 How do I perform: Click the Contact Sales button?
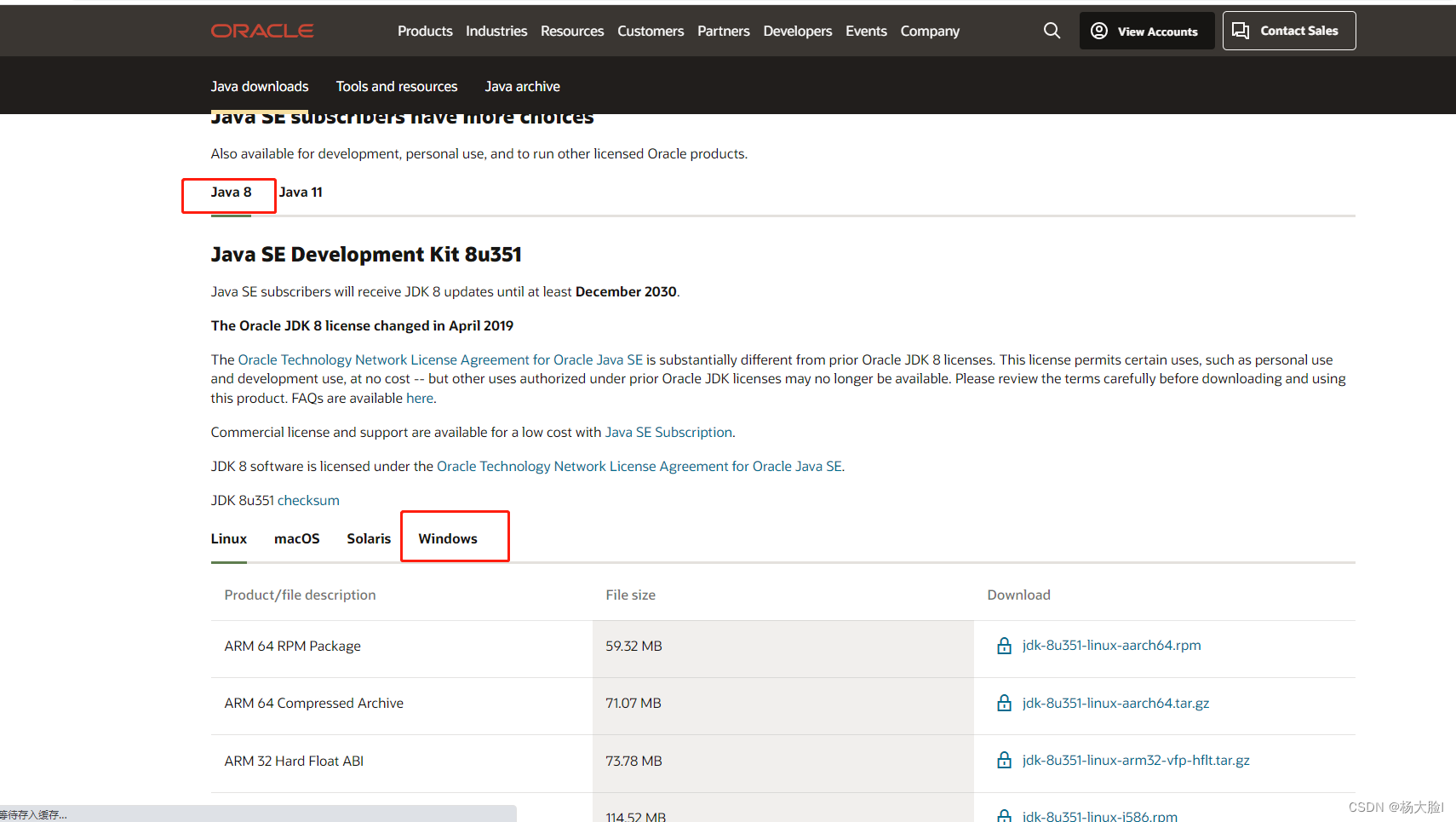point(1288,31)
